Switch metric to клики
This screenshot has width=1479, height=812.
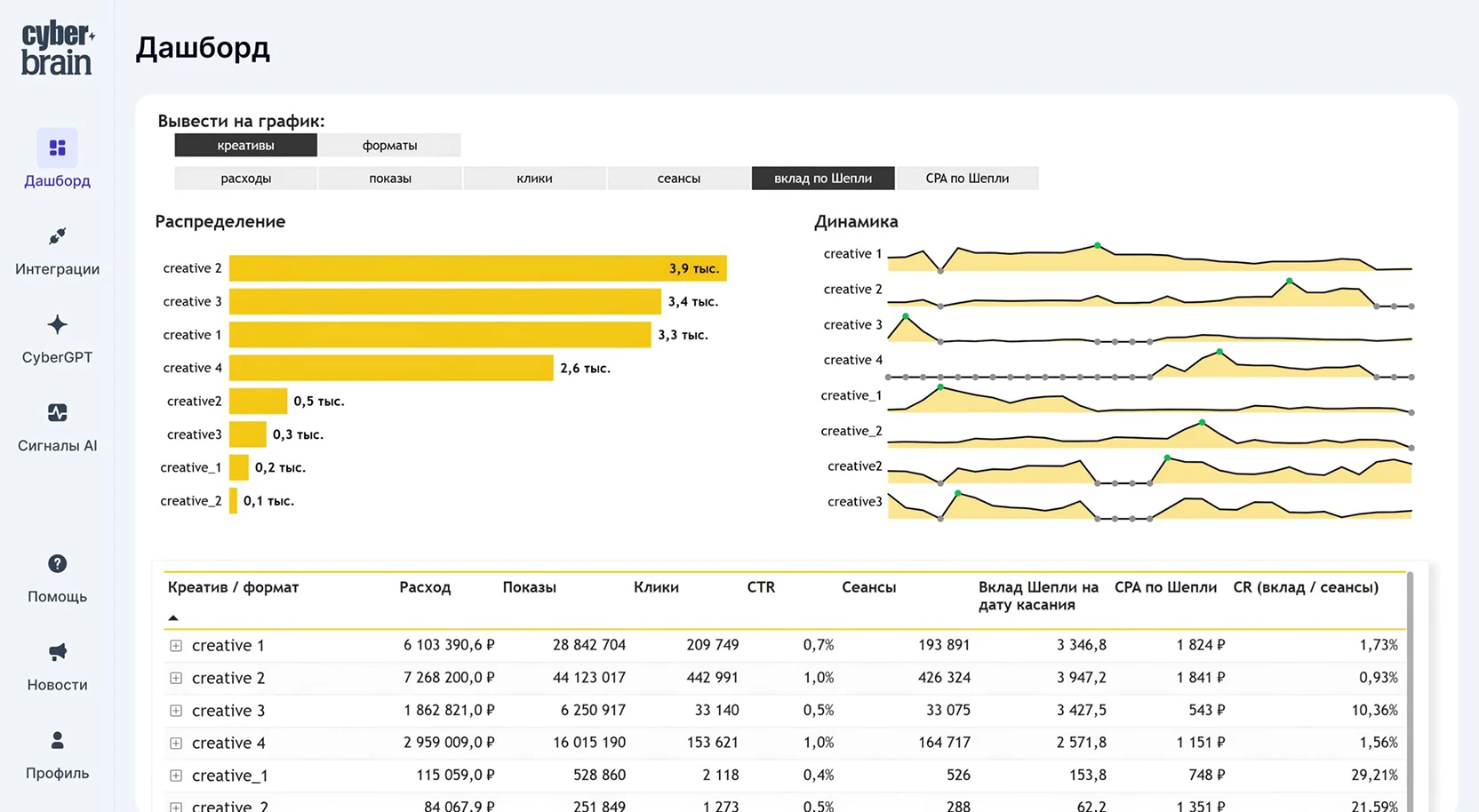[x=534, y=179]
